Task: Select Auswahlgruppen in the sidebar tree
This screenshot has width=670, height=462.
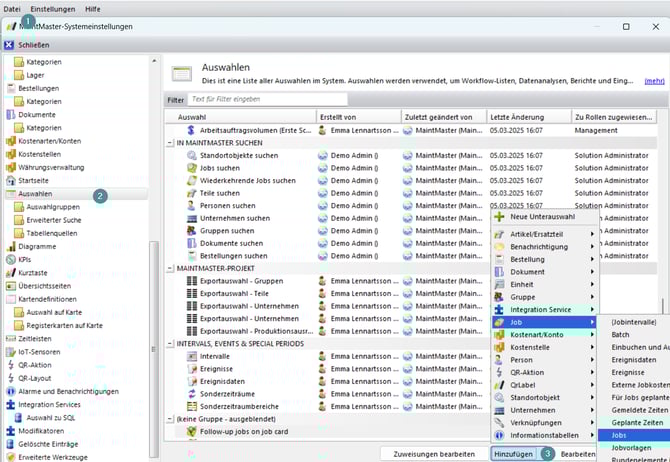Action: 55,206
